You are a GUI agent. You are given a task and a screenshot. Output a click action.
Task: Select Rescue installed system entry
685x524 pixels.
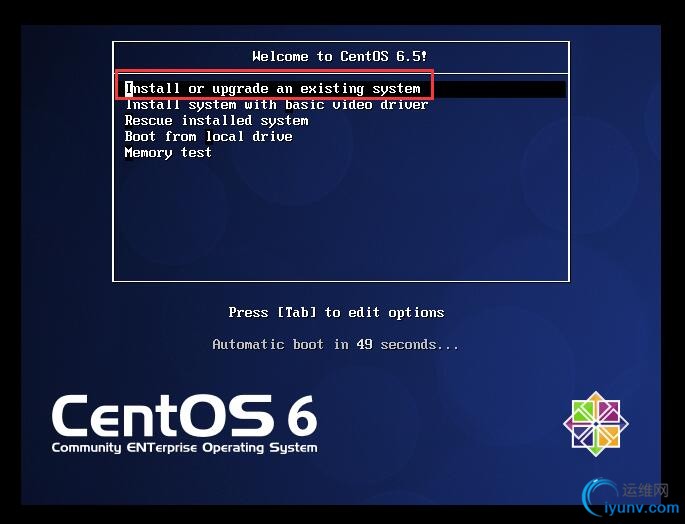click(217, 121)
